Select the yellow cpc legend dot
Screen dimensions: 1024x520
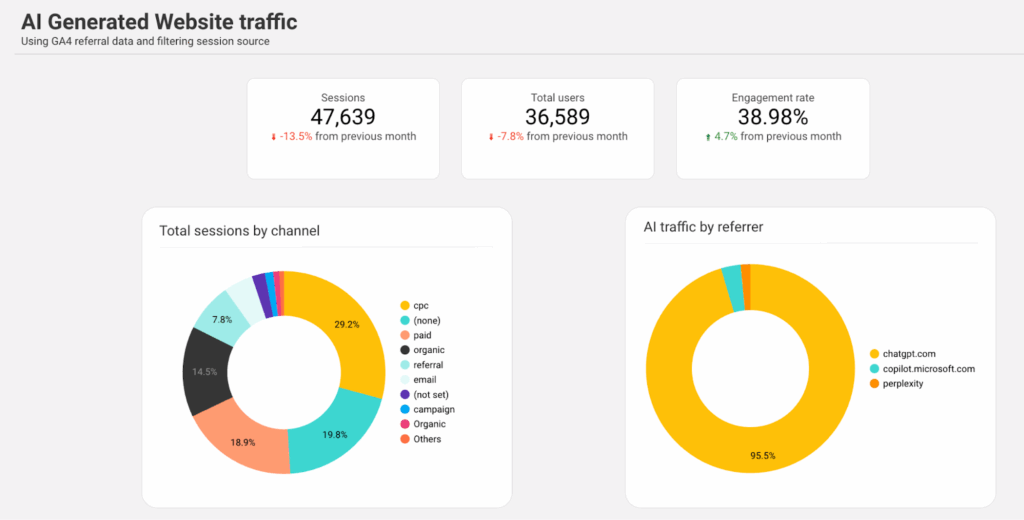pyautogui.click(x=405, y=305)
